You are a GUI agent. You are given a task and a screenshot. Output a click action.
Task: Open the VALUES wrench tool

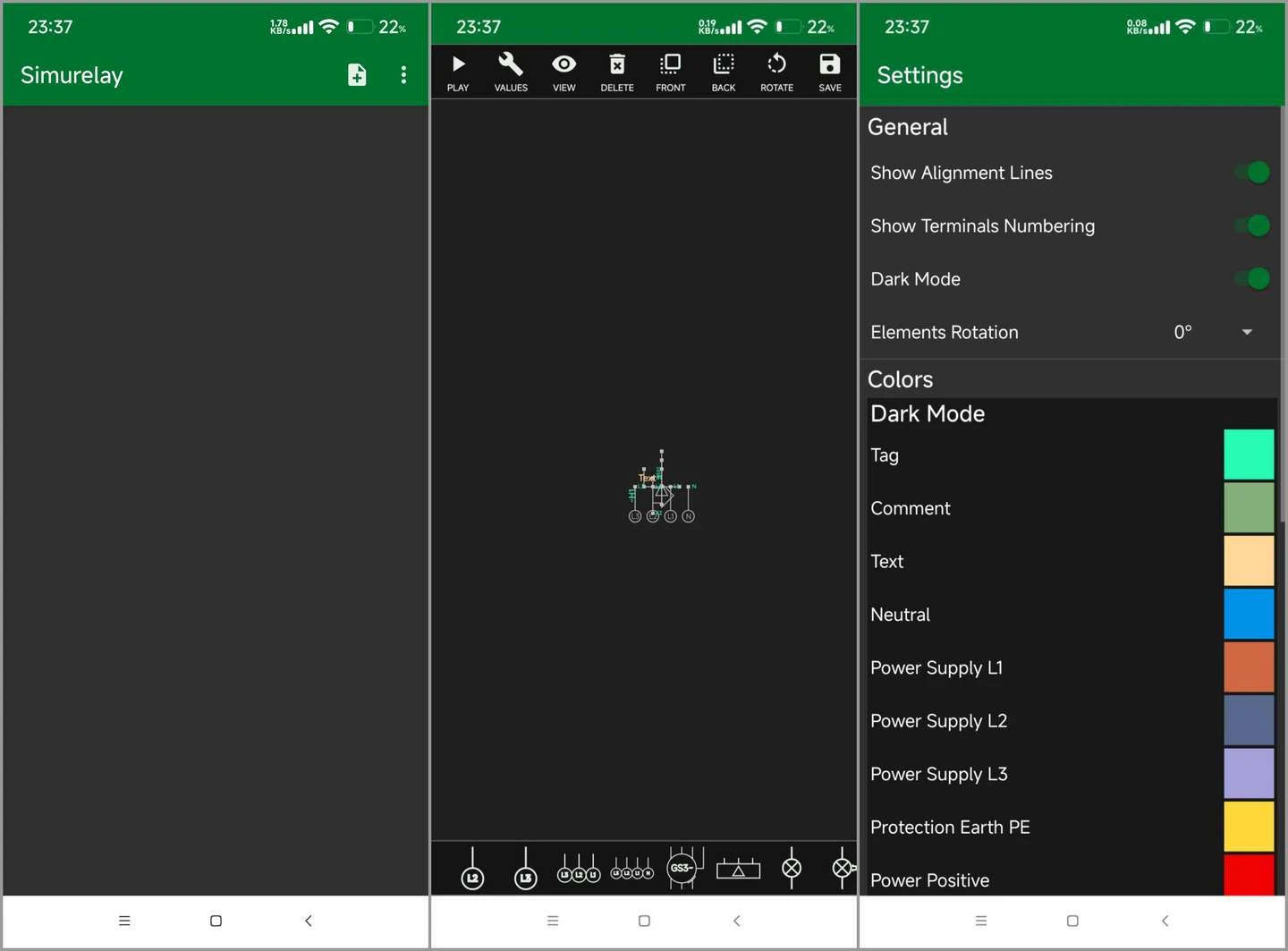click(511, 72)
